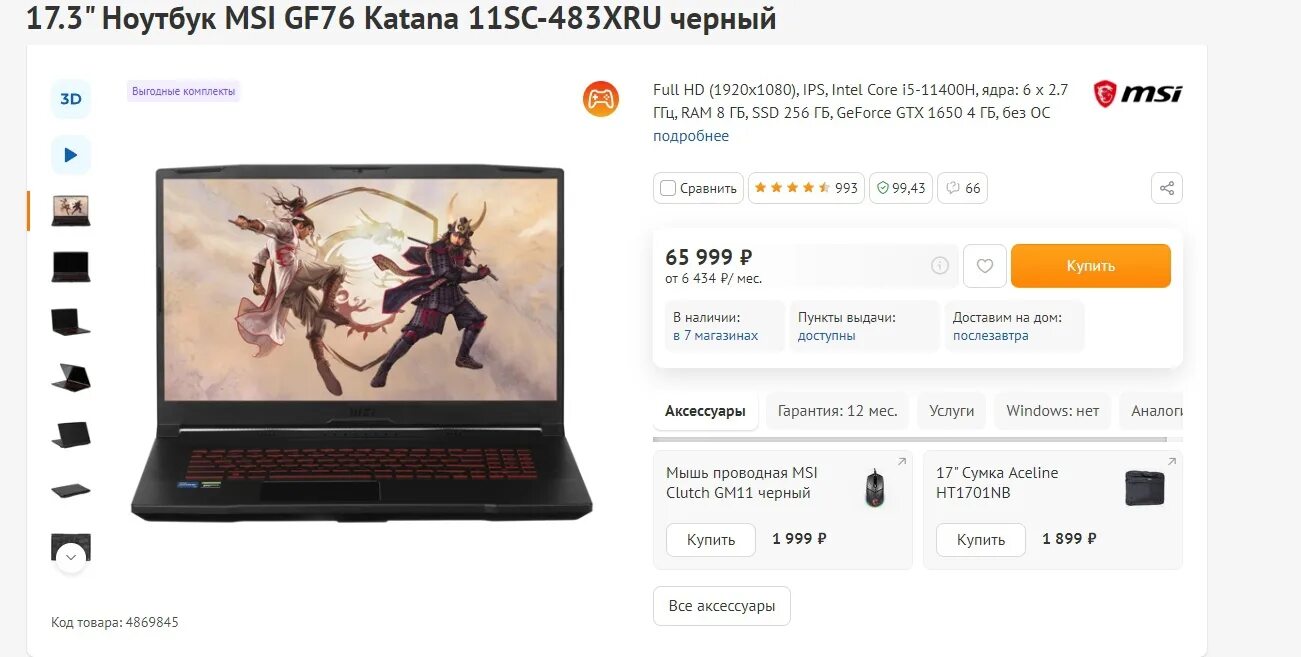Open the 66 comments icon
The image size is (1301, 657).
click(963, 188)
